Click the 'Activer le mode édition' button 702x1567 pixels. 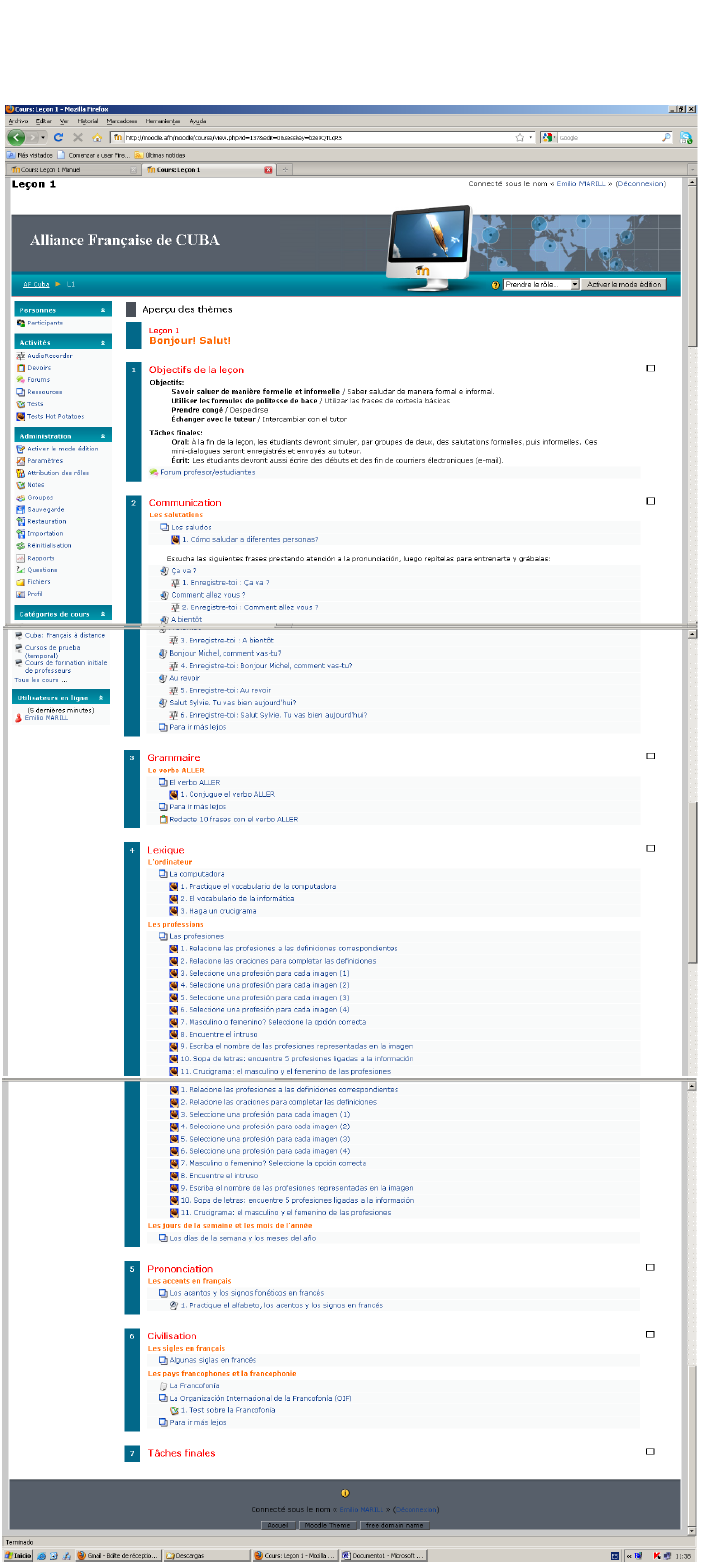tap(624, 285)
